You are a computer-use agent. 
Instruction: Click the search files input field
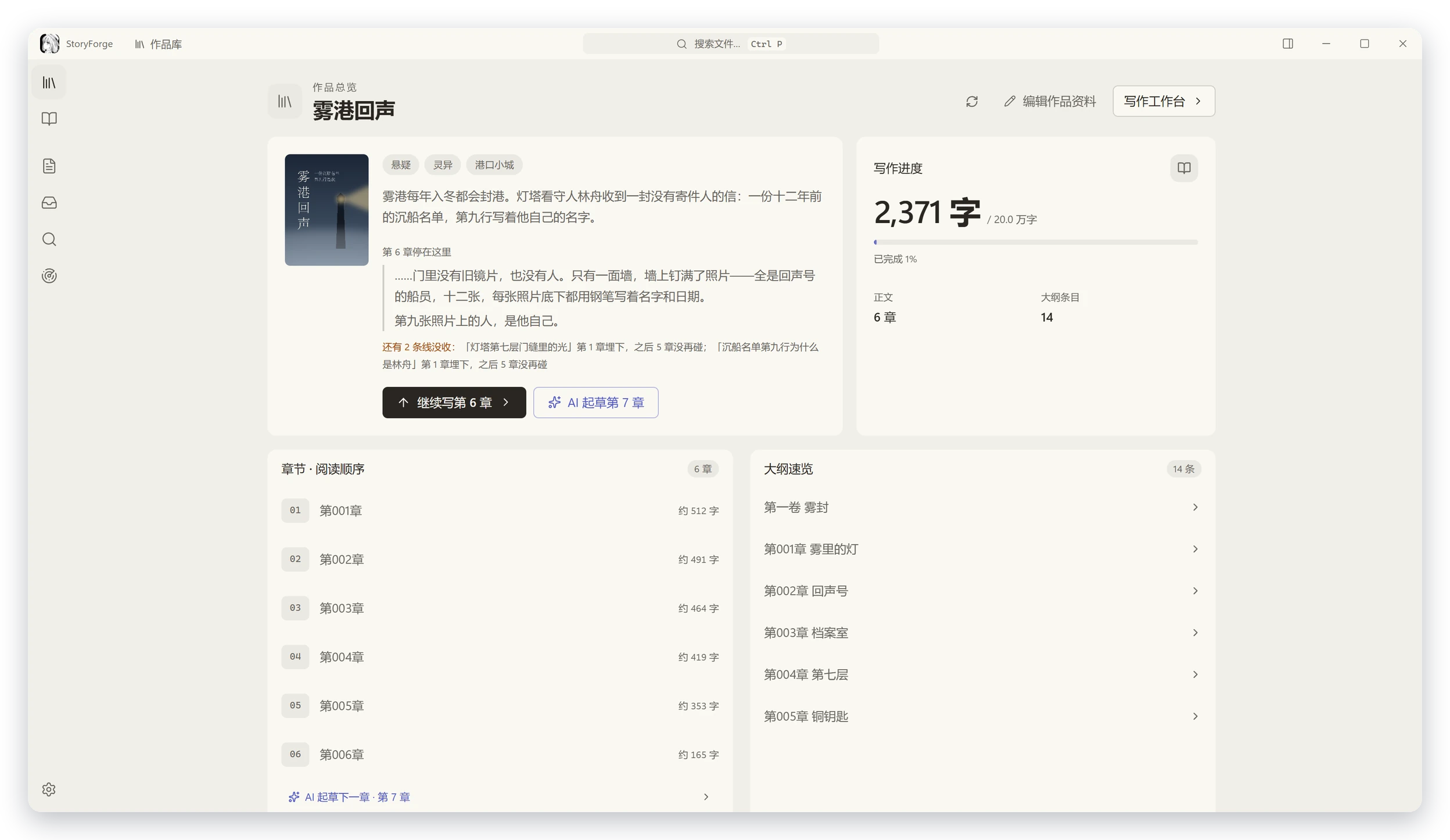(x=730, y=44)
